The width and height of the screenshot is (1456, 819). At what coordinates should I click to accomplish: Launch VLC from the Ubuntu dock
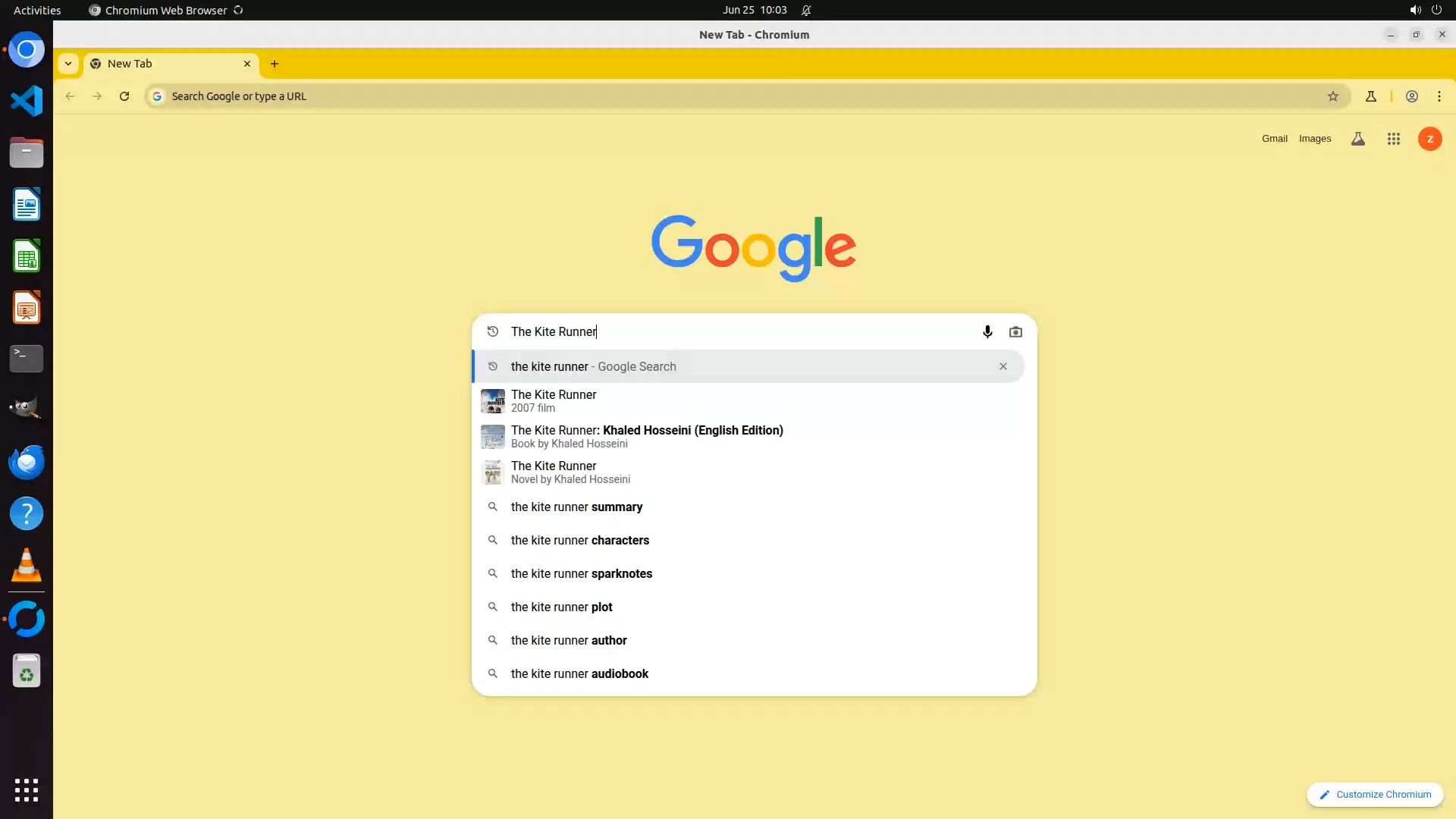[x=27, y=566]
